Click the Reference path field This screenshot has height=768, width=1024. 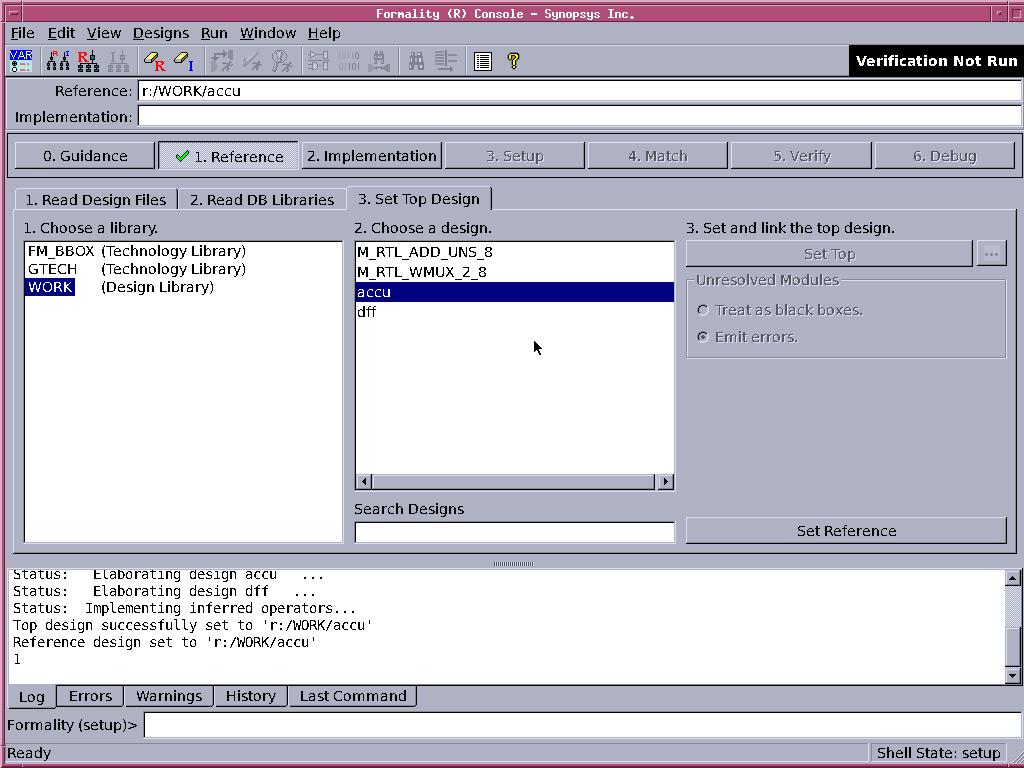[x=579, y=91]
